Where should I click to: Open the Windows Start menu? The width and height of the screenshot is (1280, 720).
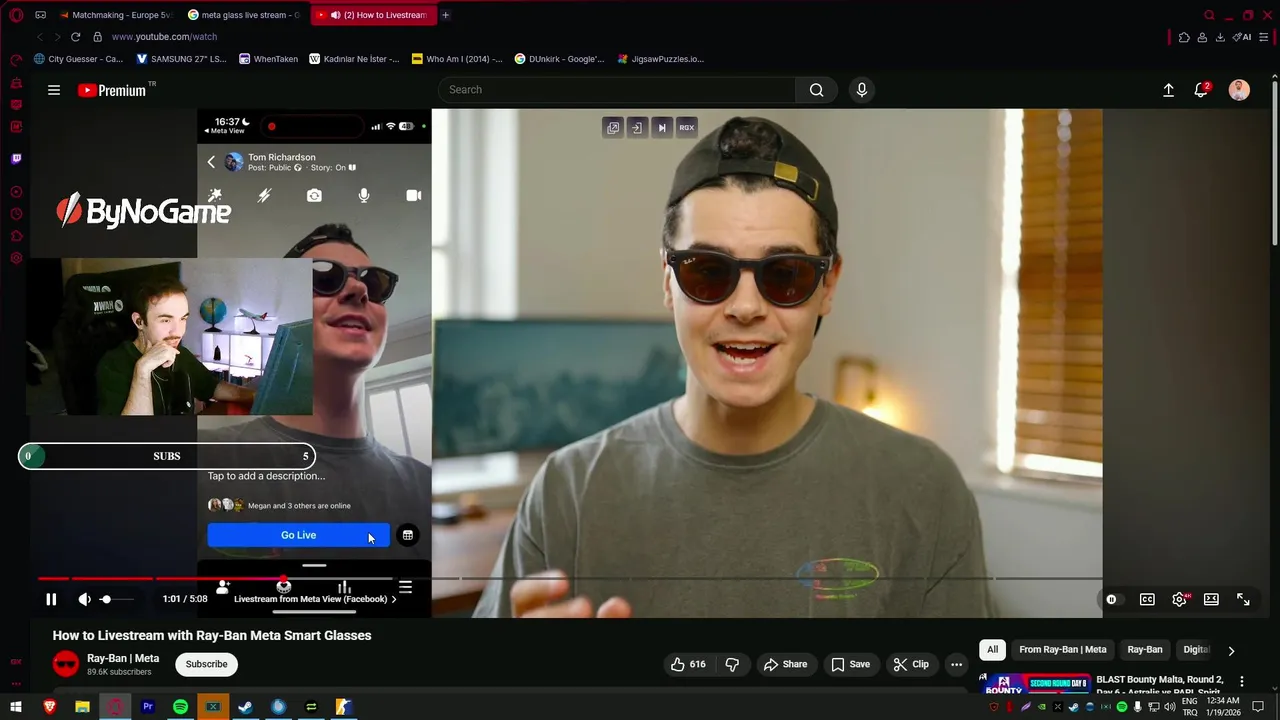pyautogui.click(x=16, y=707)
